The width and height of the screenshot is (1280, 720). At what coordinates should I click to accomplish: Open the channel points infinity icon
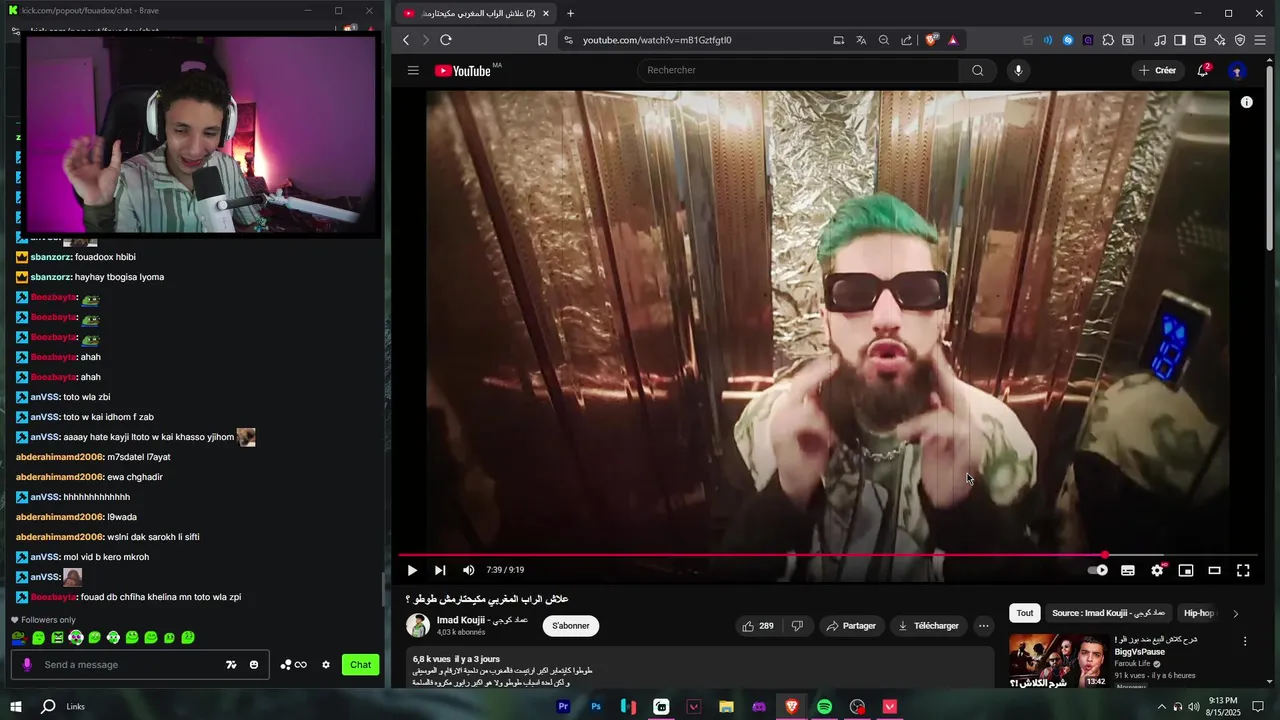click(293, 665)
